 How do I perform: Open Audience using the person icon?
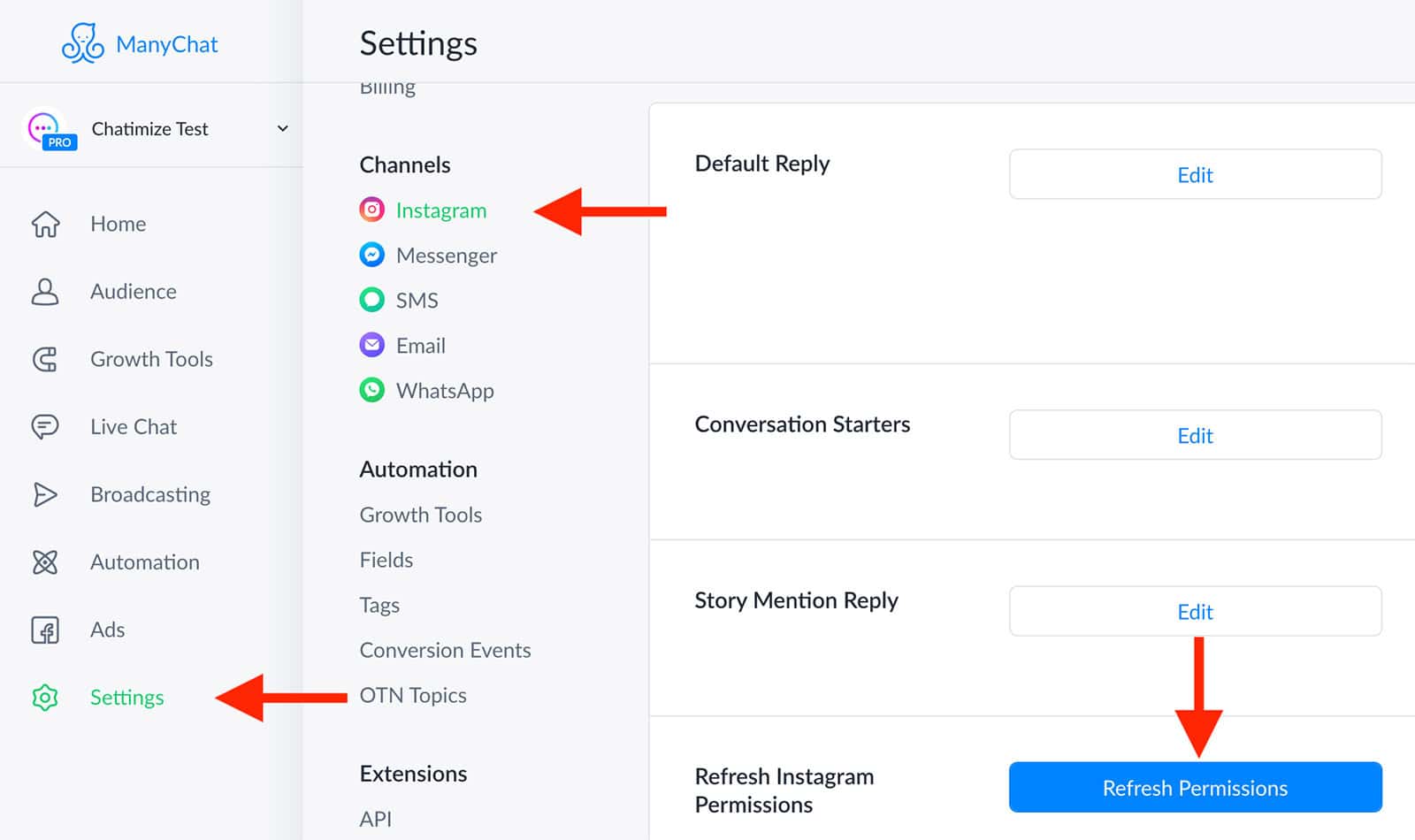click(x=45, y=292)
